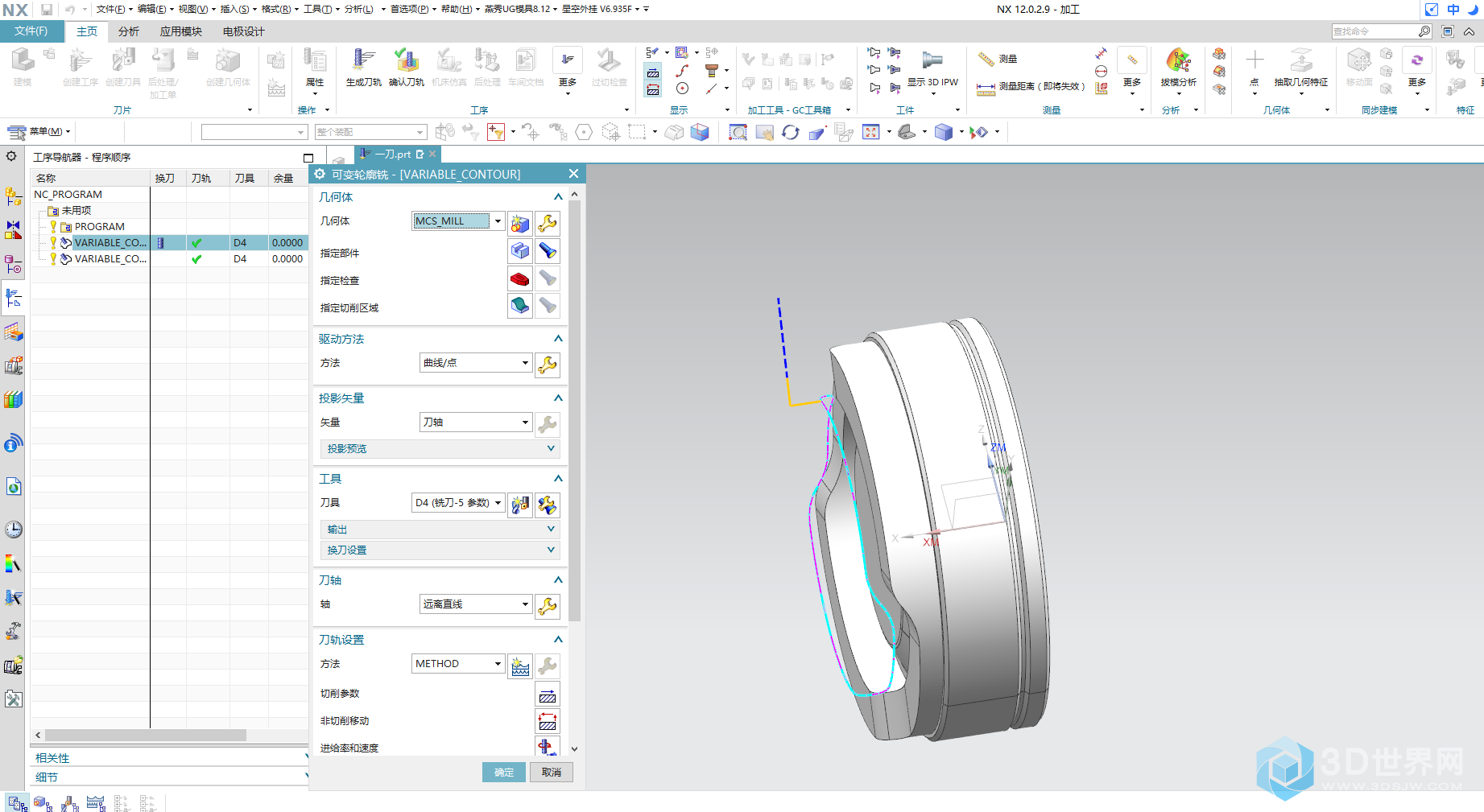Click the Operation Navigator sidebar icon

point(14,299)
